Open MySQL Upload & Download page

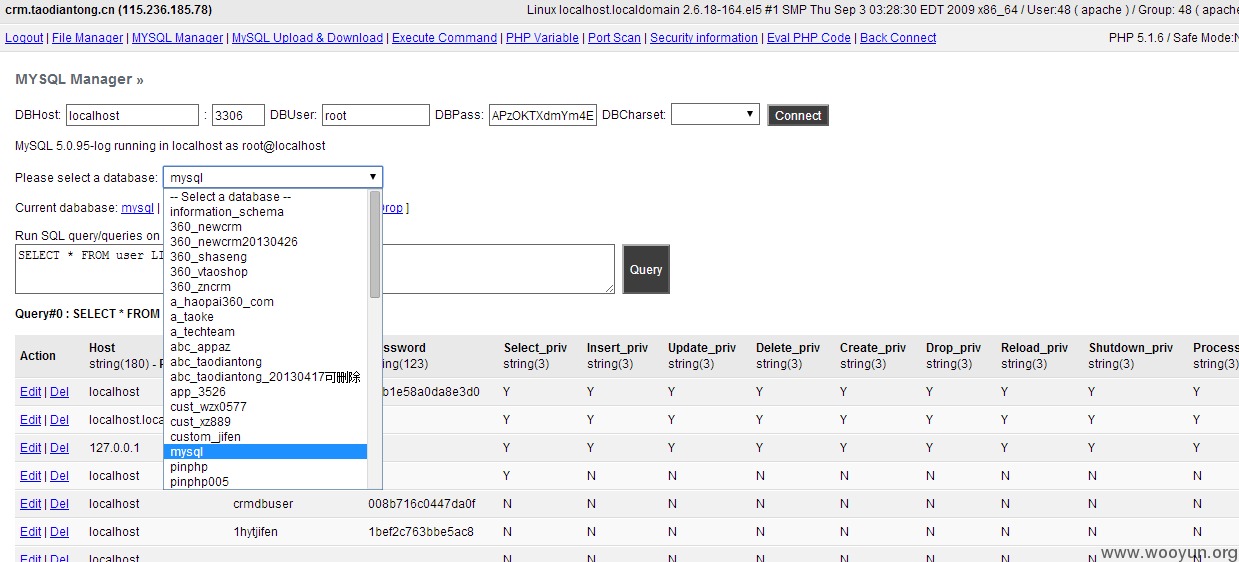pos(307,38)
